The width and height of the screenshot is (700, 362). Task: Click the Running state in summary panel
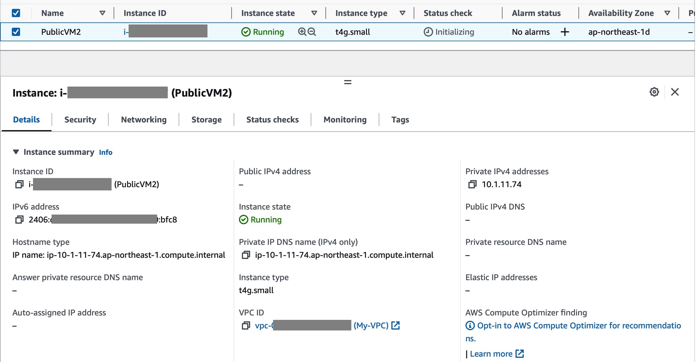click(x=260, y=220)
